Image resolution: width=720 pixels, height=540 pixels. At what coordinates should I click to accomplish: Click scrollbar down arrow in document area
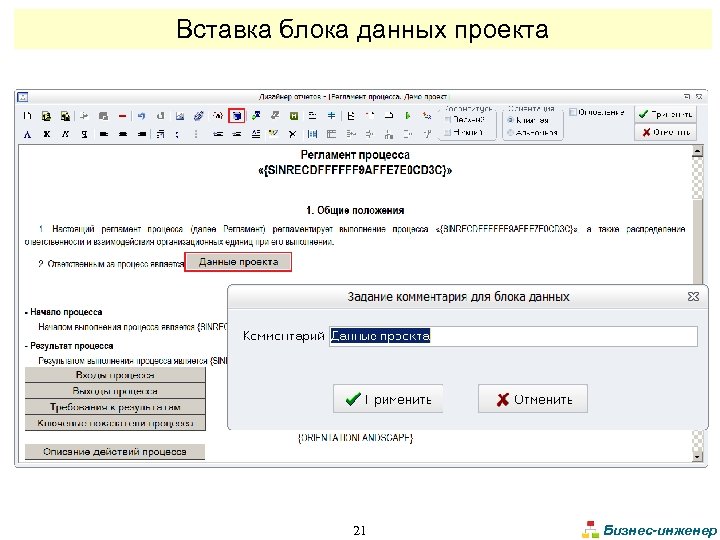coord(698,456)
